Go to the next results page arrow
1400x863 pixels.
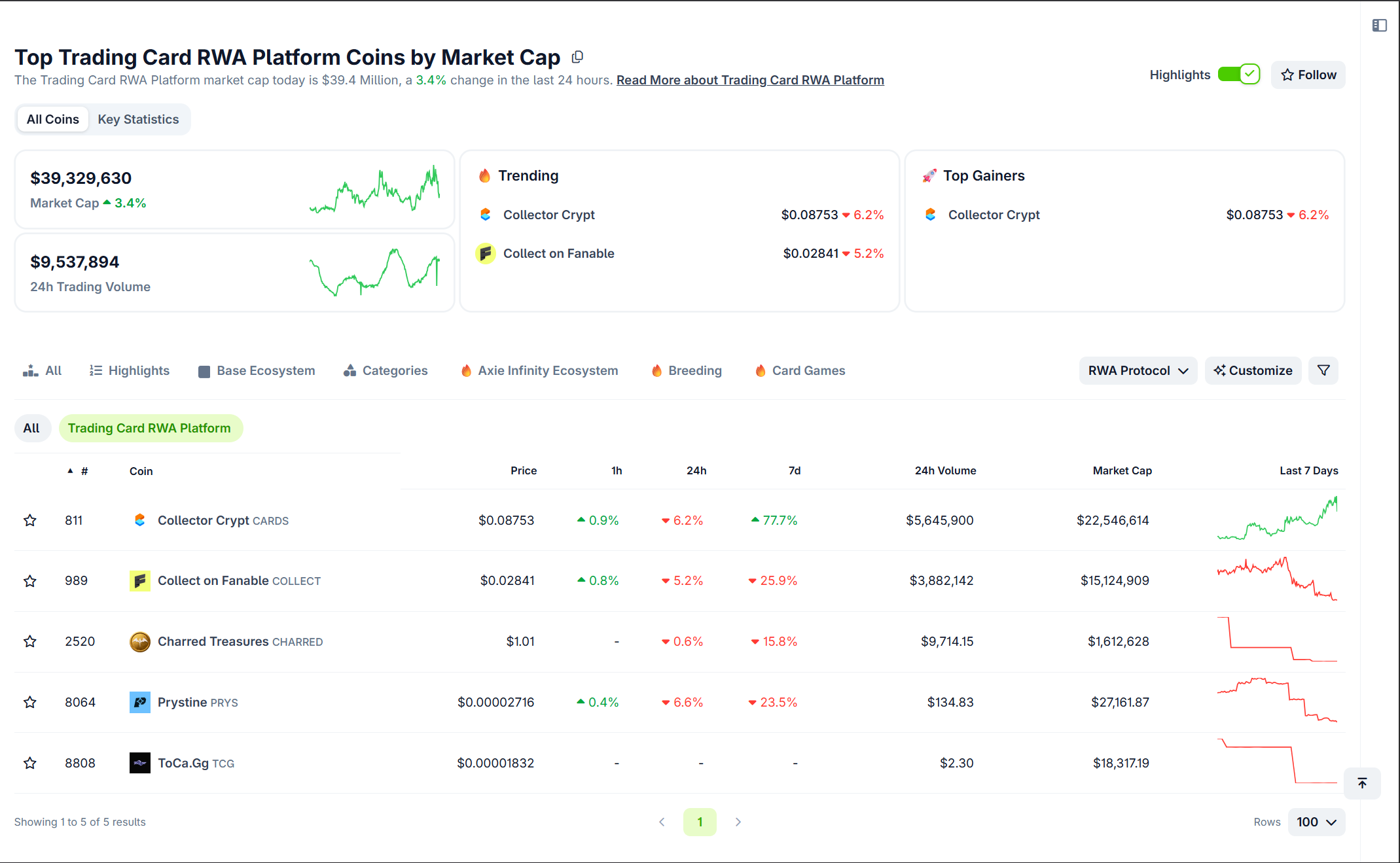click(738, 822)
